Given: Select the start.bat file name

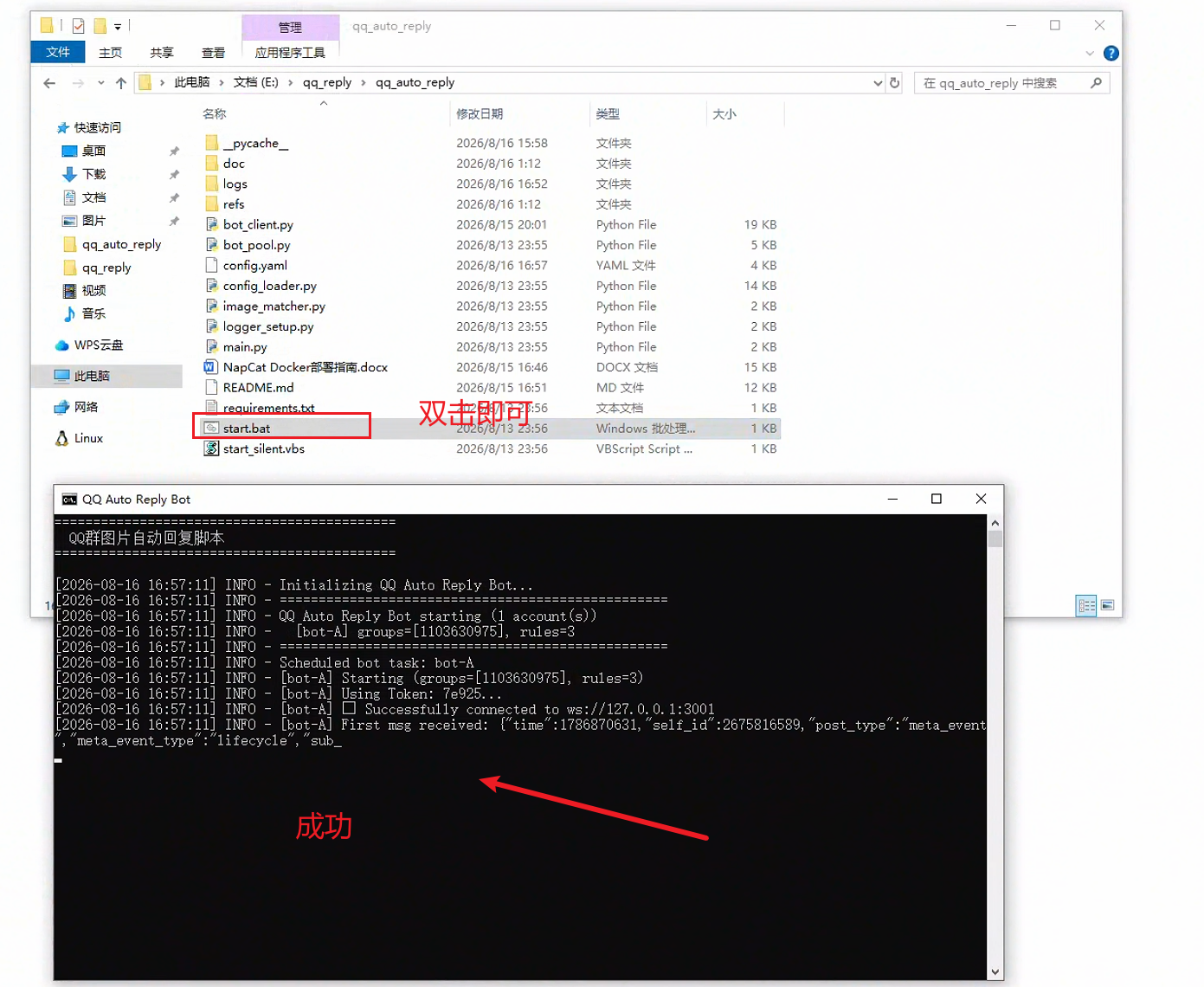Looking at the screenshot, I should pyautogui.click(x=247, y=429).
